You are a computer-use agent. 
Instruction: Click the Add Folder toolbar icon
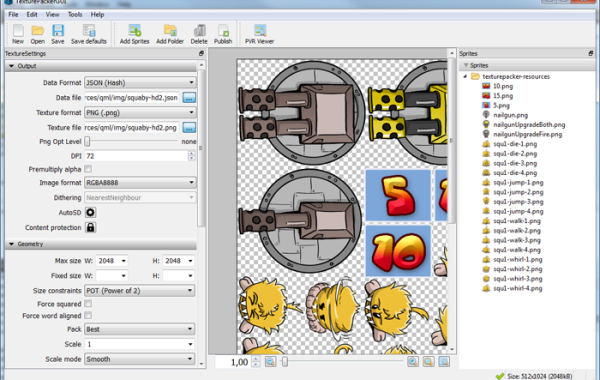pyautogui.click(x=170, y=34)
